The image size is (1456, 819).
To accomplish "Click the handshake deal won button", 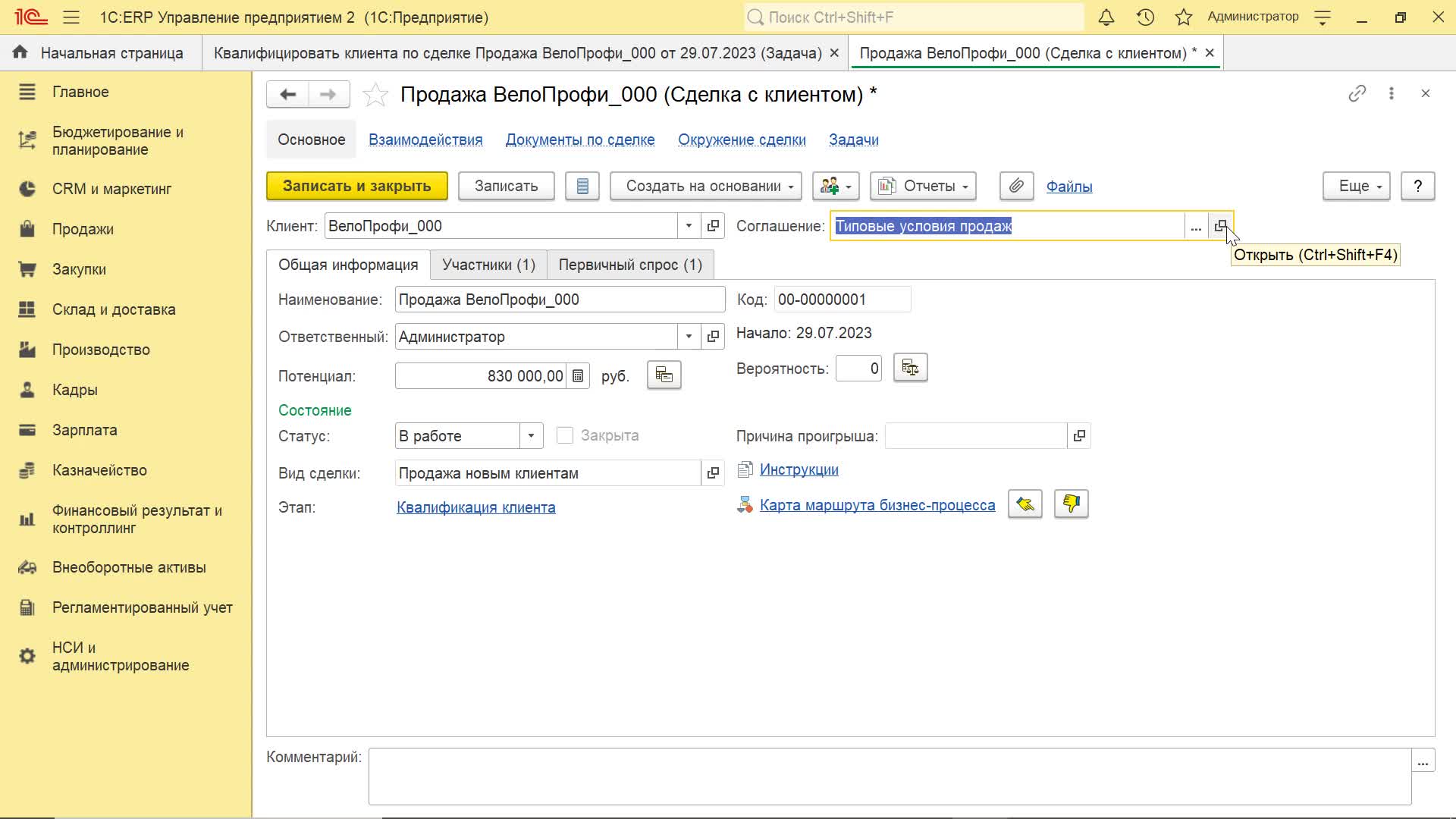I will (1025, 504).
